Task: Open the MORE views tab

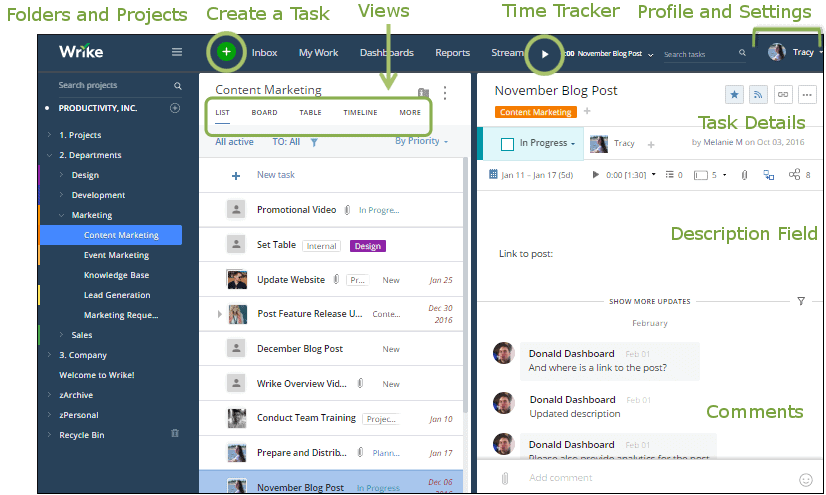Action: 410,113
